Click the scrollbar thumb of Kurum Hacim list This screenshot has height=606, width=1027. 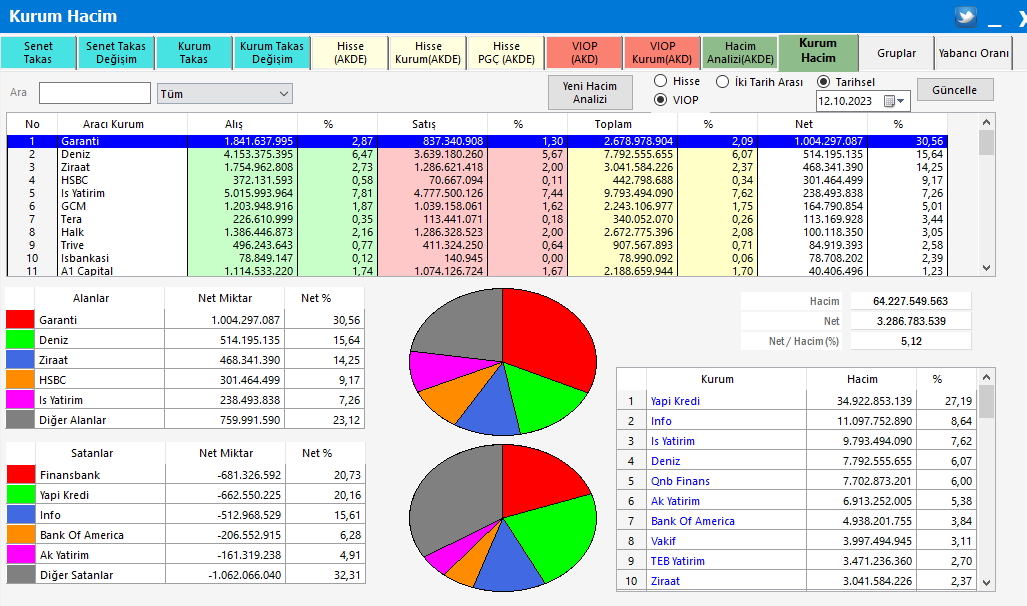[x=986, y=401]
